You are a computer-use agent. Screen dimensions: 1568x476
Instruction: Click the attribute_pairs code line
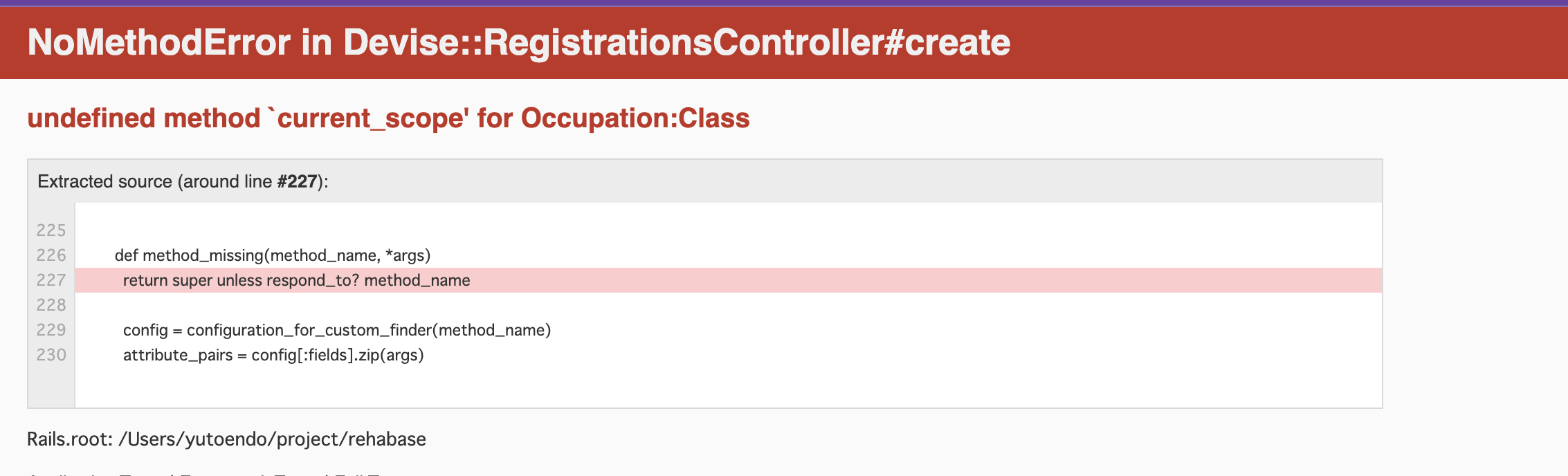[x=273, y=355]
